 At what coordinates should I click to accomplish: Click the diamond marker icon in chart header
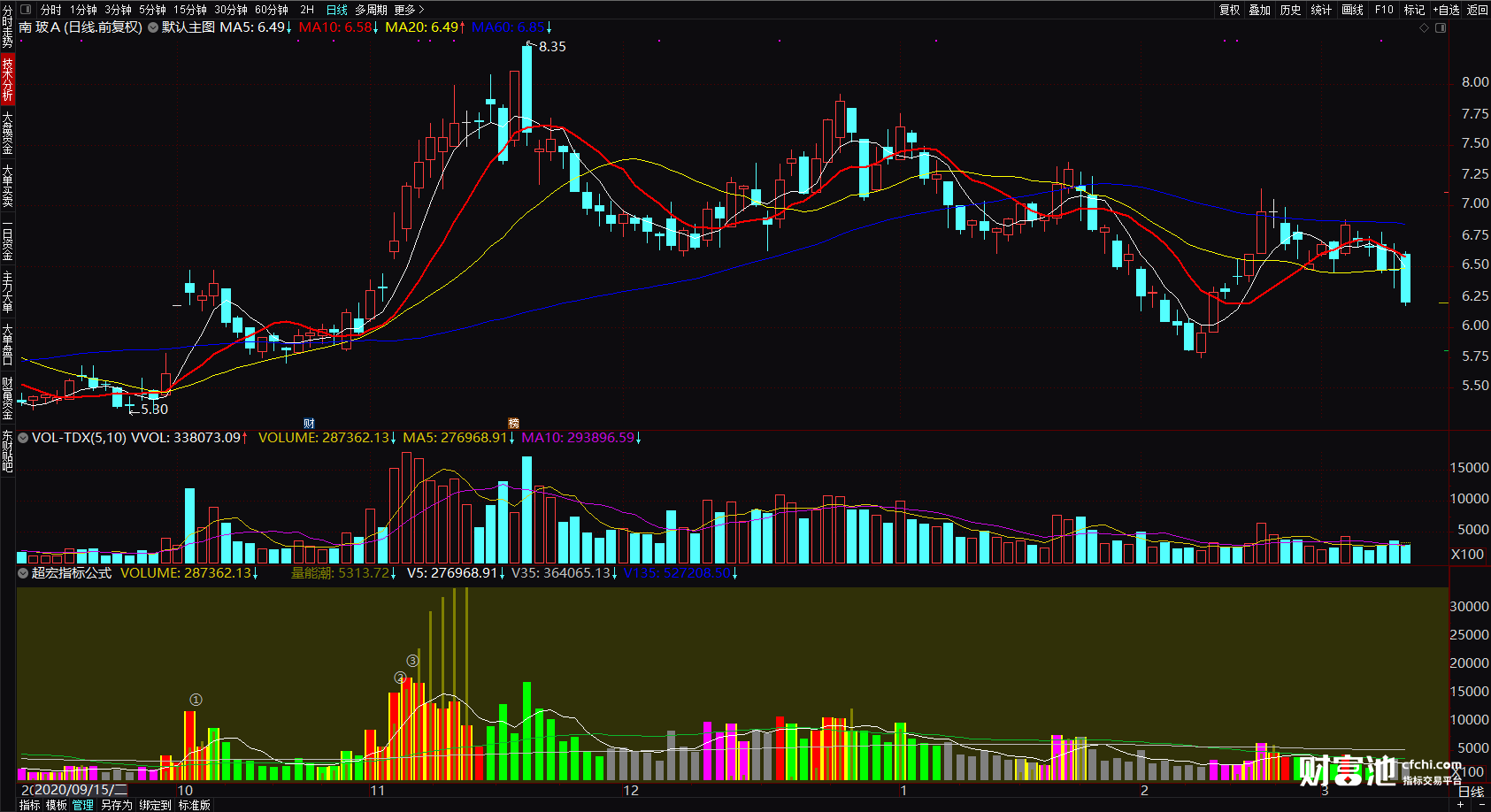pyautogui.click(x=1425, y=27)
